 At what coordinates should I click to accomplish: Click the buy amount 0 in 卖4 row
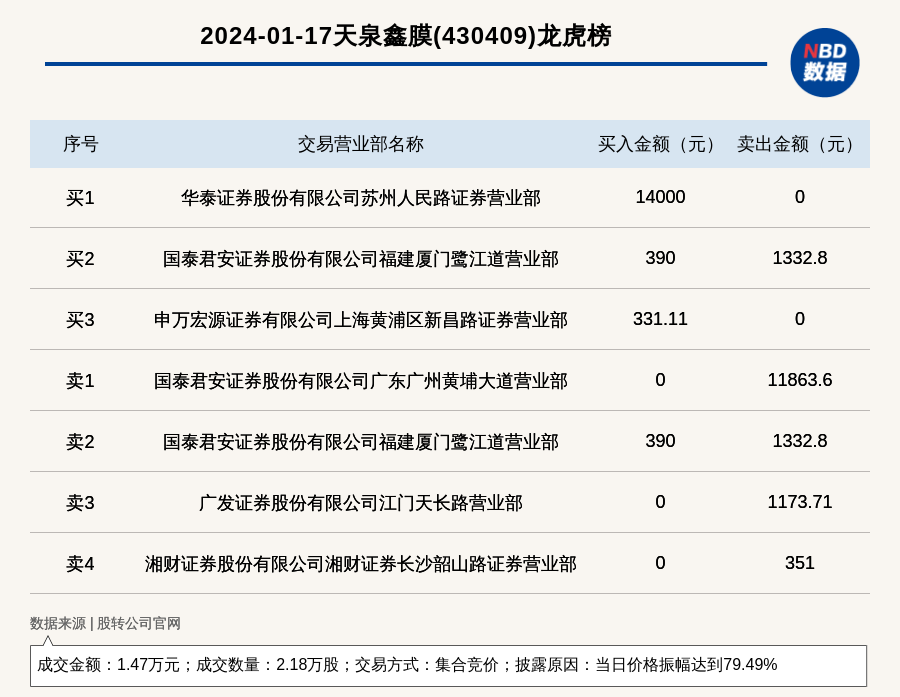coord(660,563)
